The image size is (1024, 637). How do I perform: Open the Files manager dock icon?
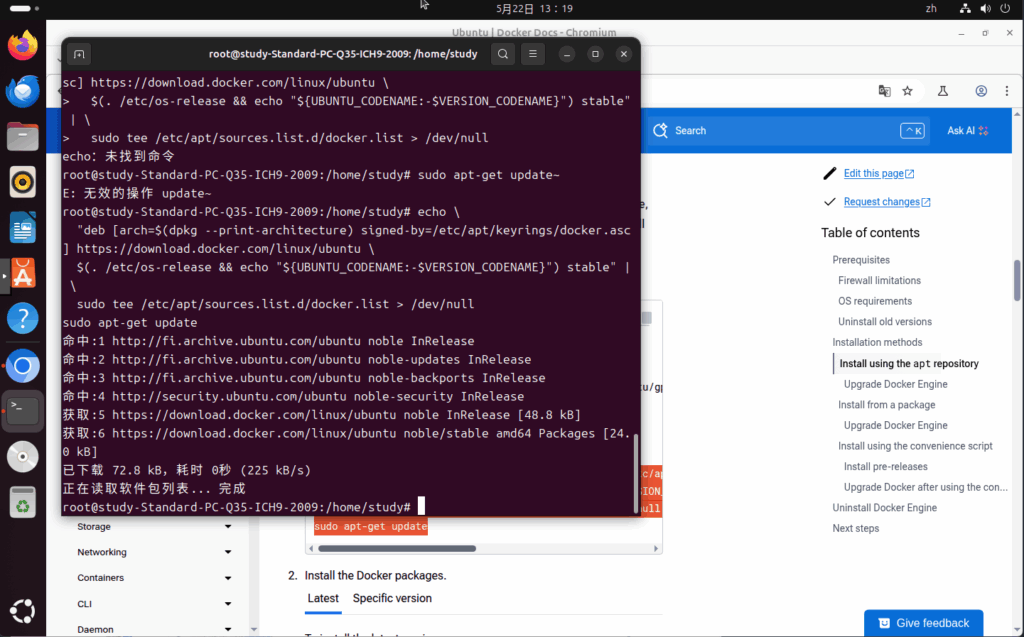pos(23,137)
